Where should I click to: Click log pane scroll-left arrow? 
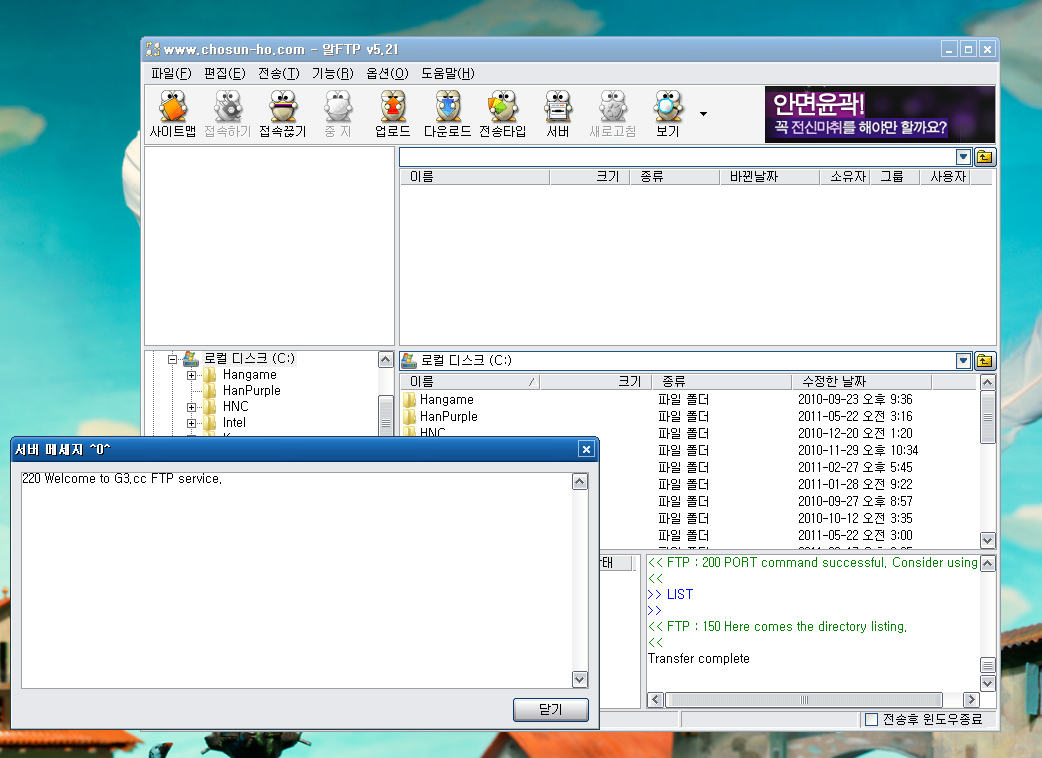coord(655,700)
